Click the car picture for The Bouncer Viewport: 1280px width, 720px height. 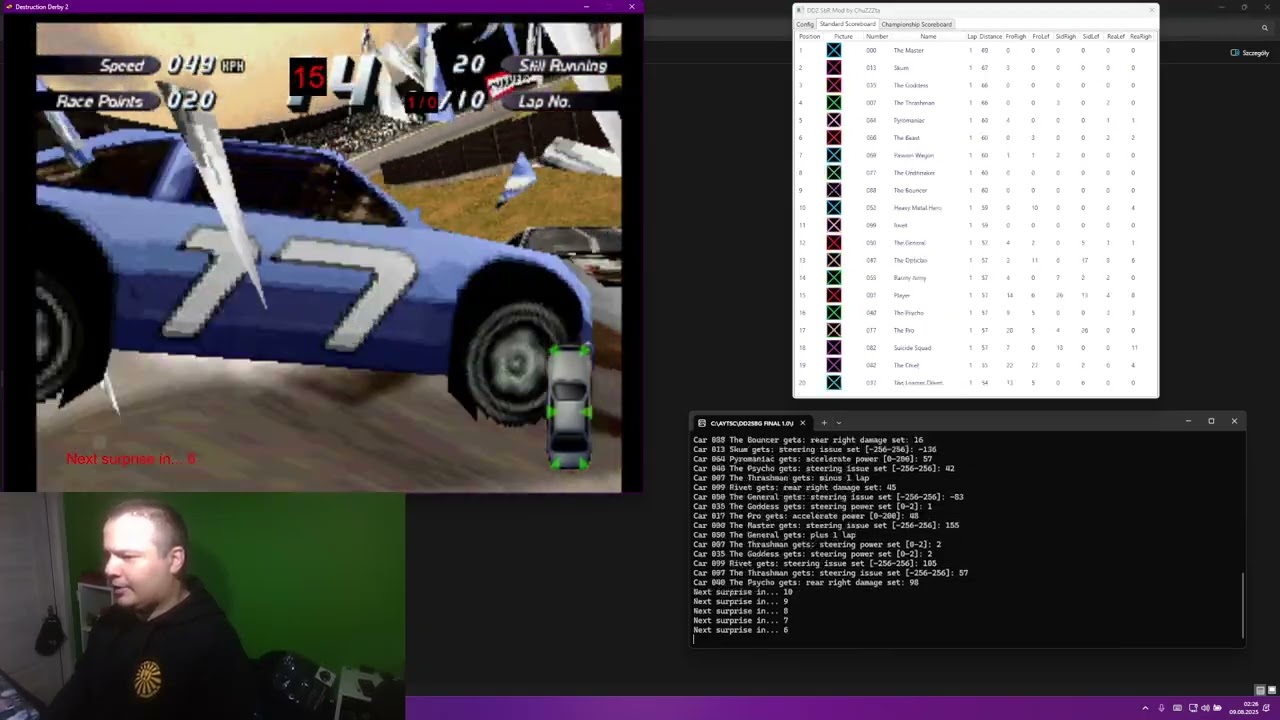click(x=834, y=190)
